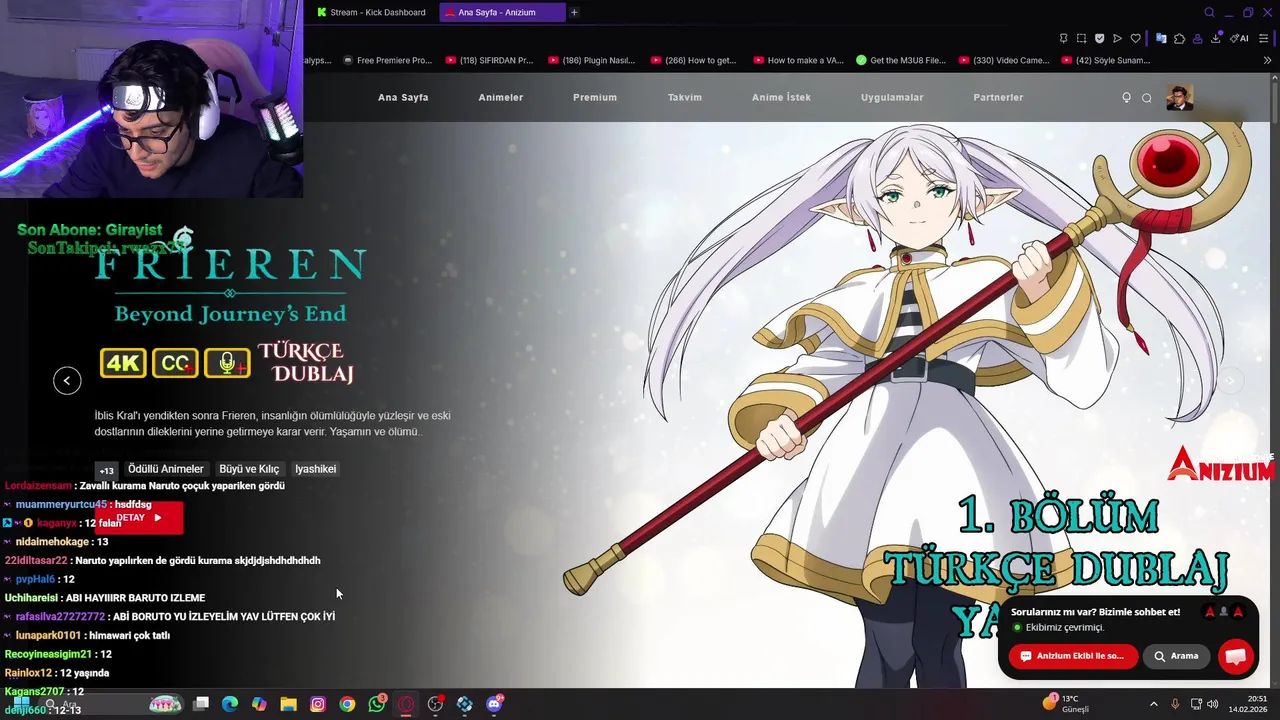Click the red DETAY play button
This screenshot has width=1280, height=720.
pyautogui.click(x=139, y=517)
